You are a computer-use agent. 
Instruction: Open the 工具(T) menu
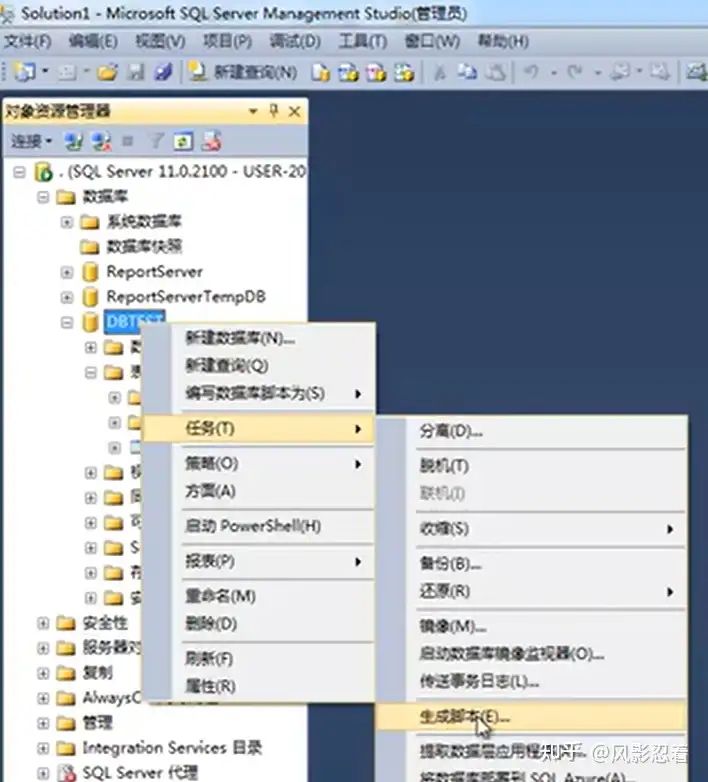(x=363, y=41)
